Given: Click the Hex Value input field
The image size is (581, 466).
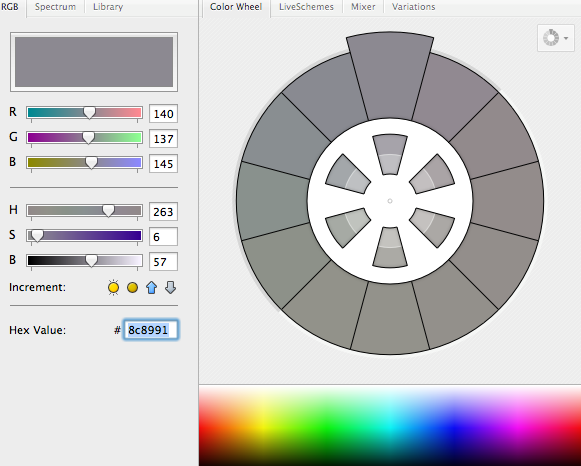Looking at the screenshot, I should tap(151, 330).
